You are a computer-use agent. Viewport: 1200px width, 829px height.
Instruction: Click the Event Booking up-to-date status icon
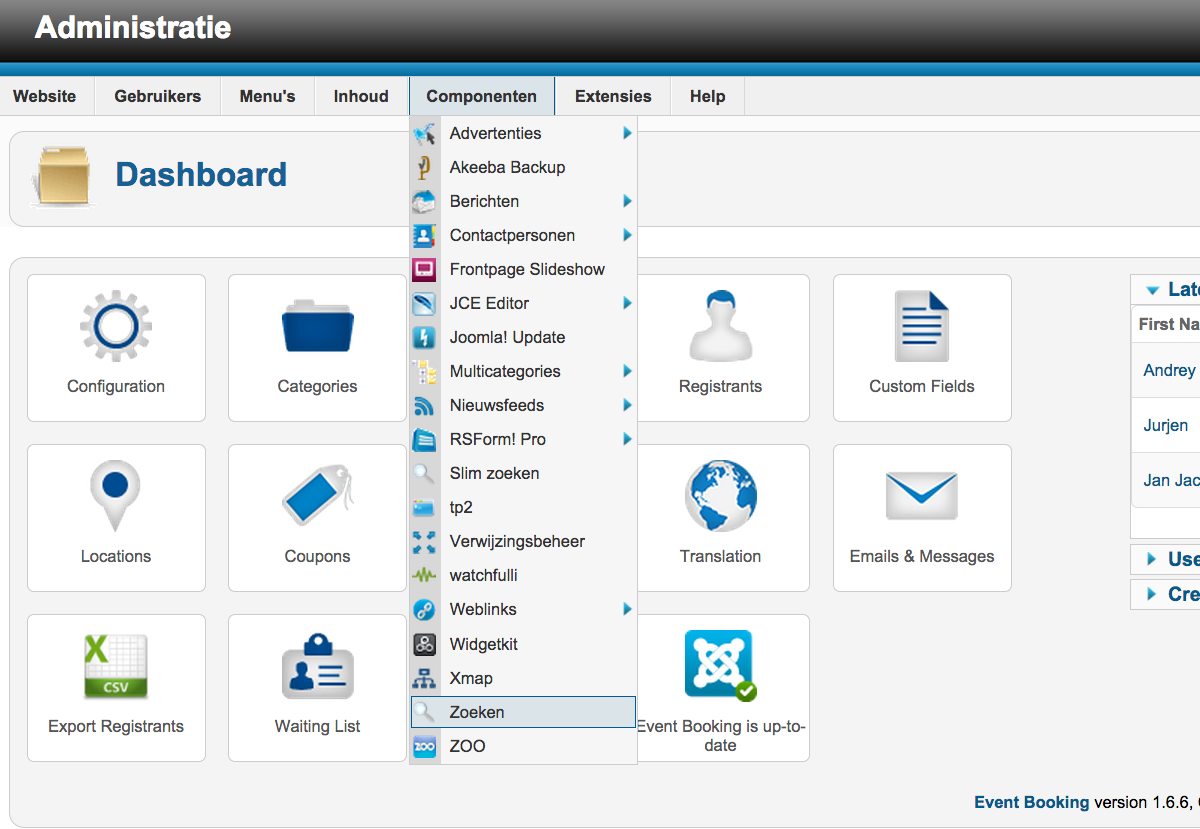coord(720,664)
